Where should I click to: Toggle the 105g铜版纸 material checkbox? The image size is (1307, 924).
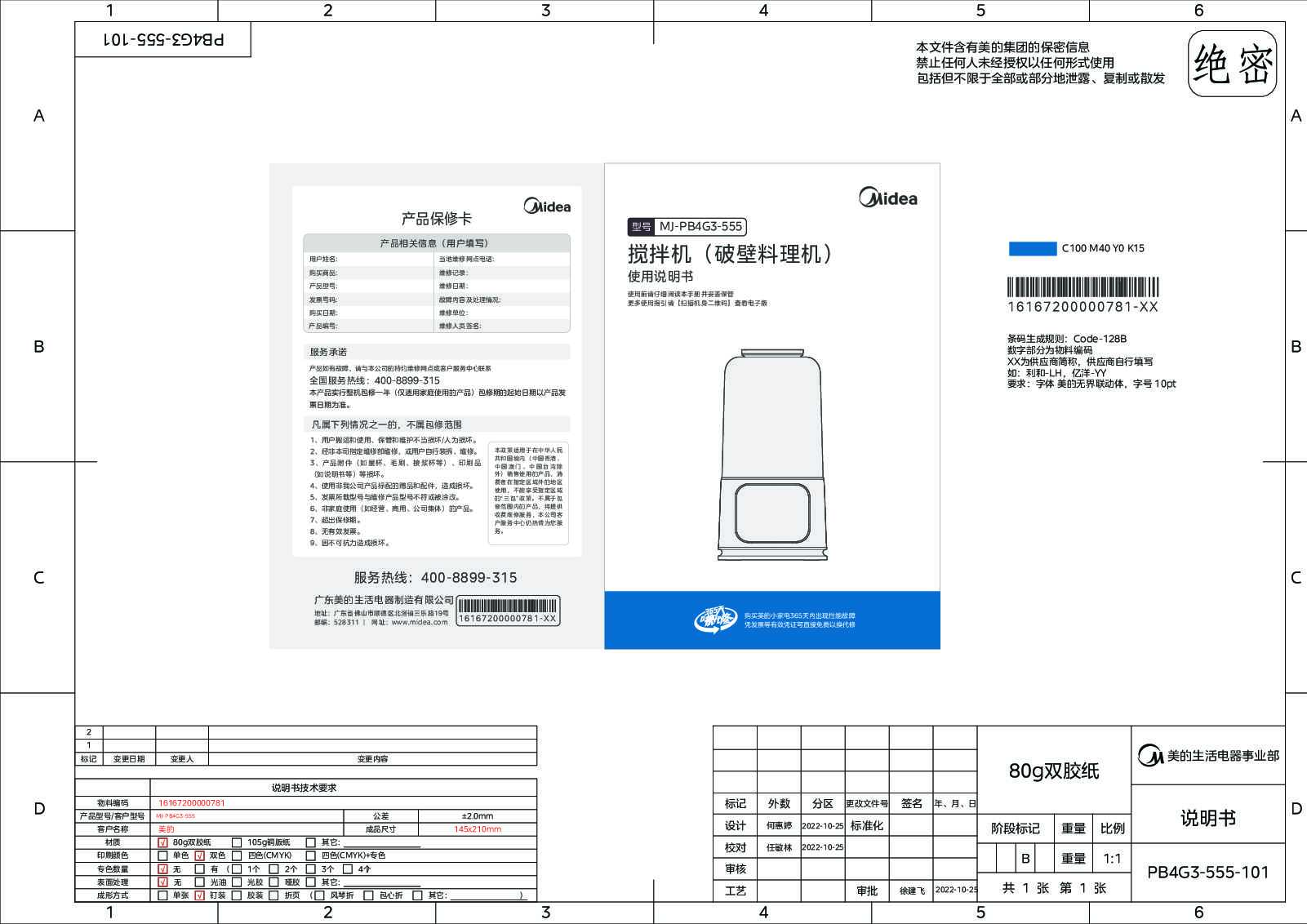click(237, 842)
